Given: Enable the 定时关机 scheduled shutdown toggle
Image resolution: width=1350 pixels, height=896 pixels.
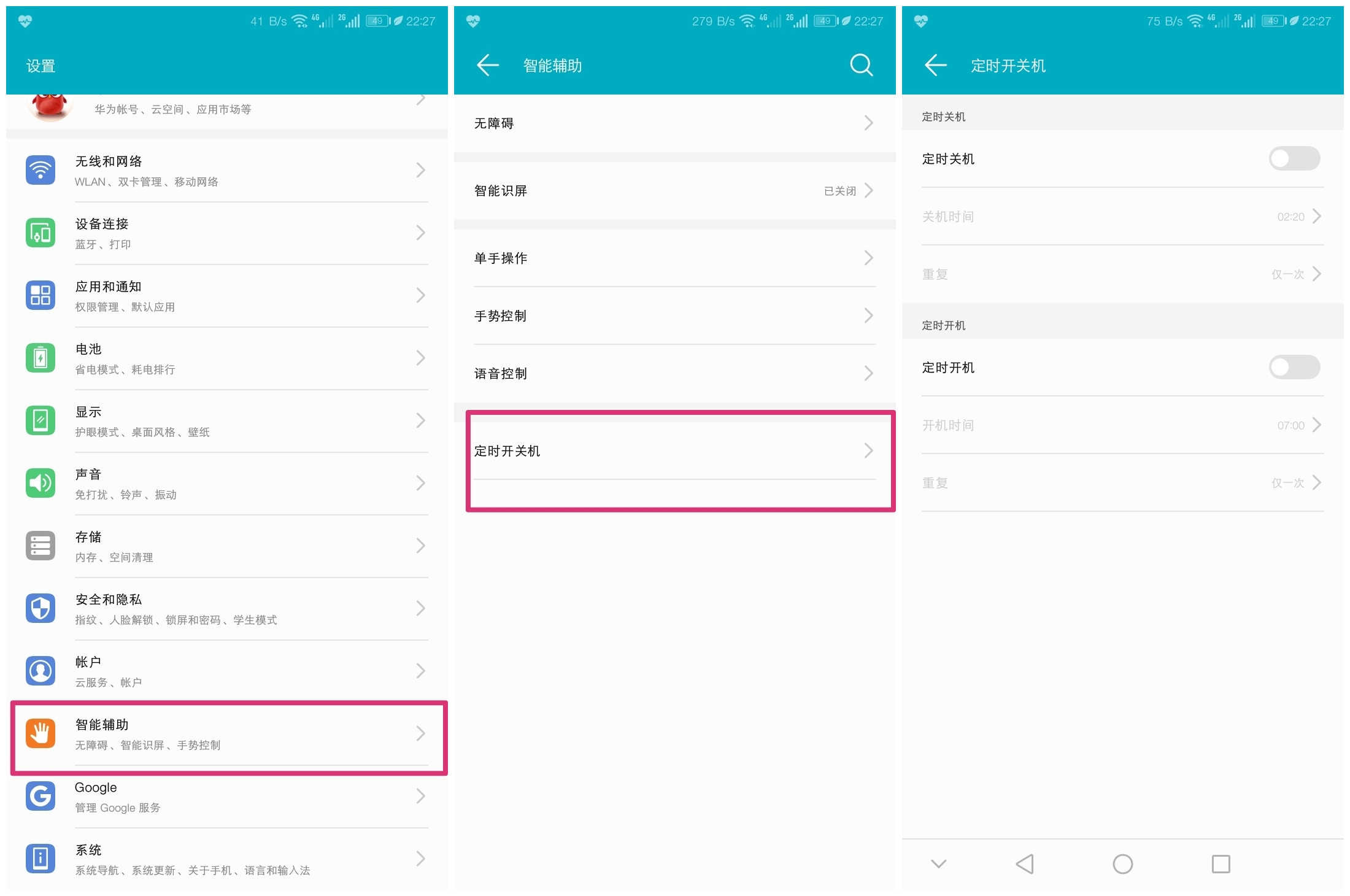Looking at the screenshot, I should (1294, 158).
